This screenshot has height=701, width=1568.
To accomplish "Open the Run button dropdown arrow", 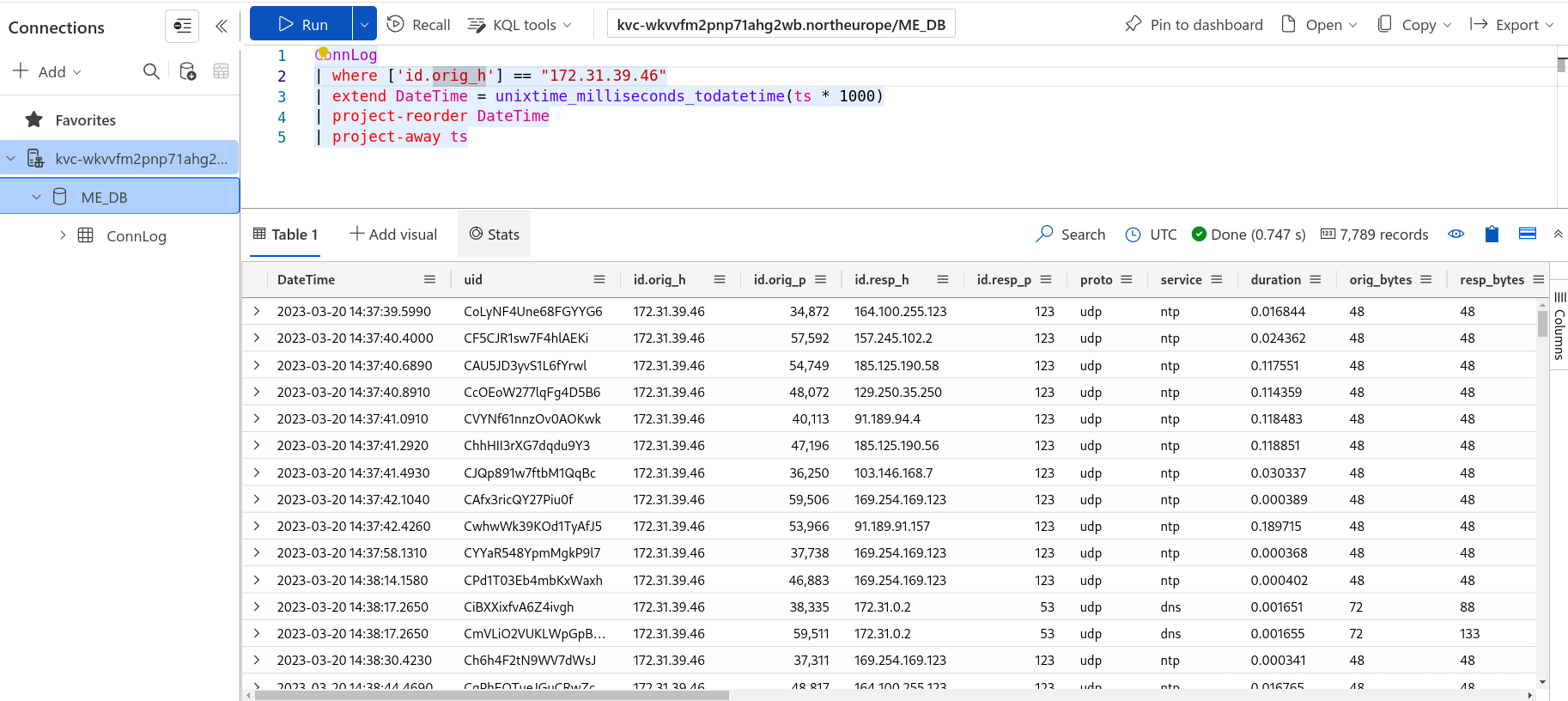I will pyautogui.click(x=364, y=25).
